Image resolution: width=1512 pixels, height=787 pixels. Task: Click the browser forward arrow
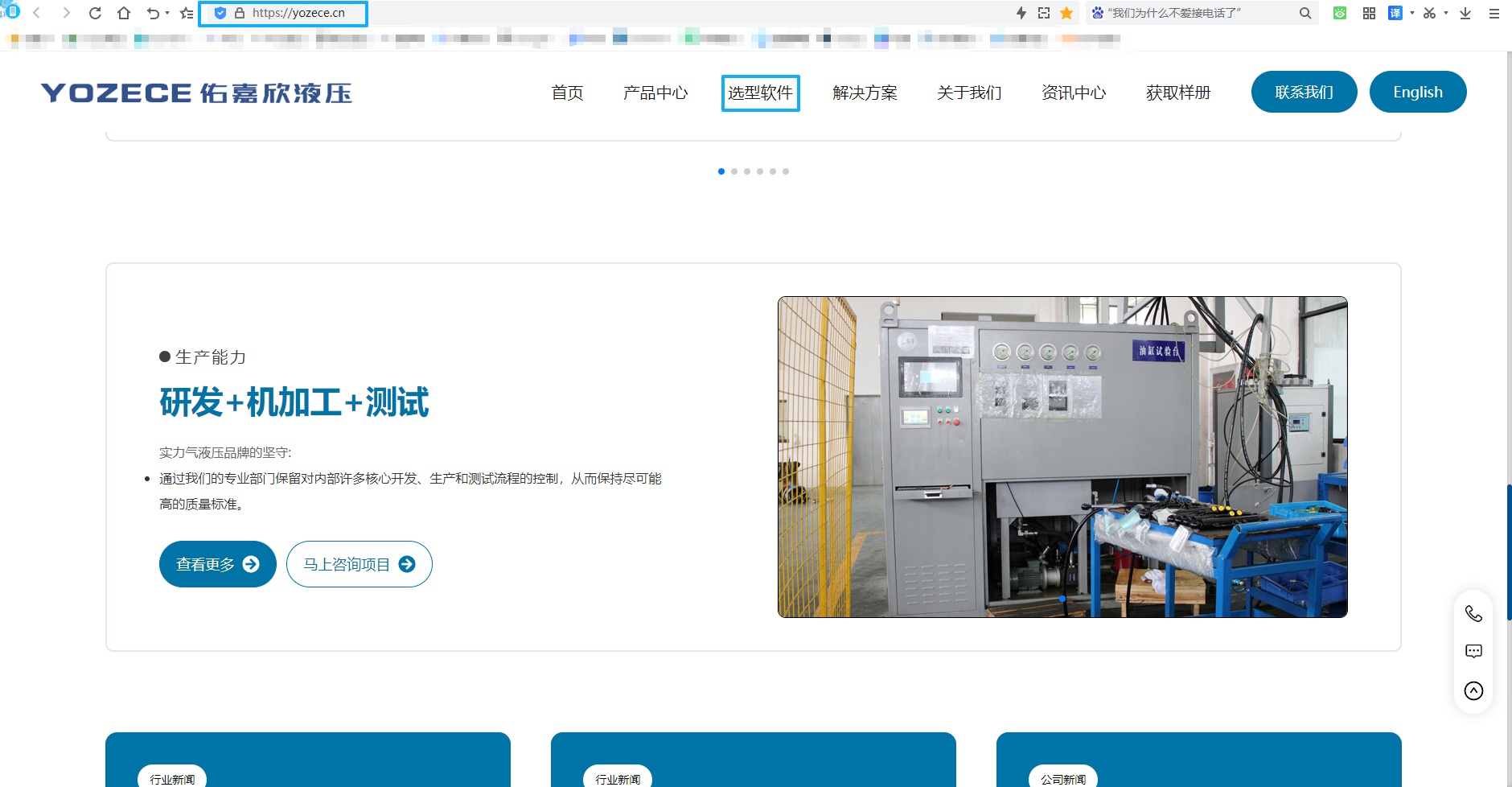tap(66, 13)
